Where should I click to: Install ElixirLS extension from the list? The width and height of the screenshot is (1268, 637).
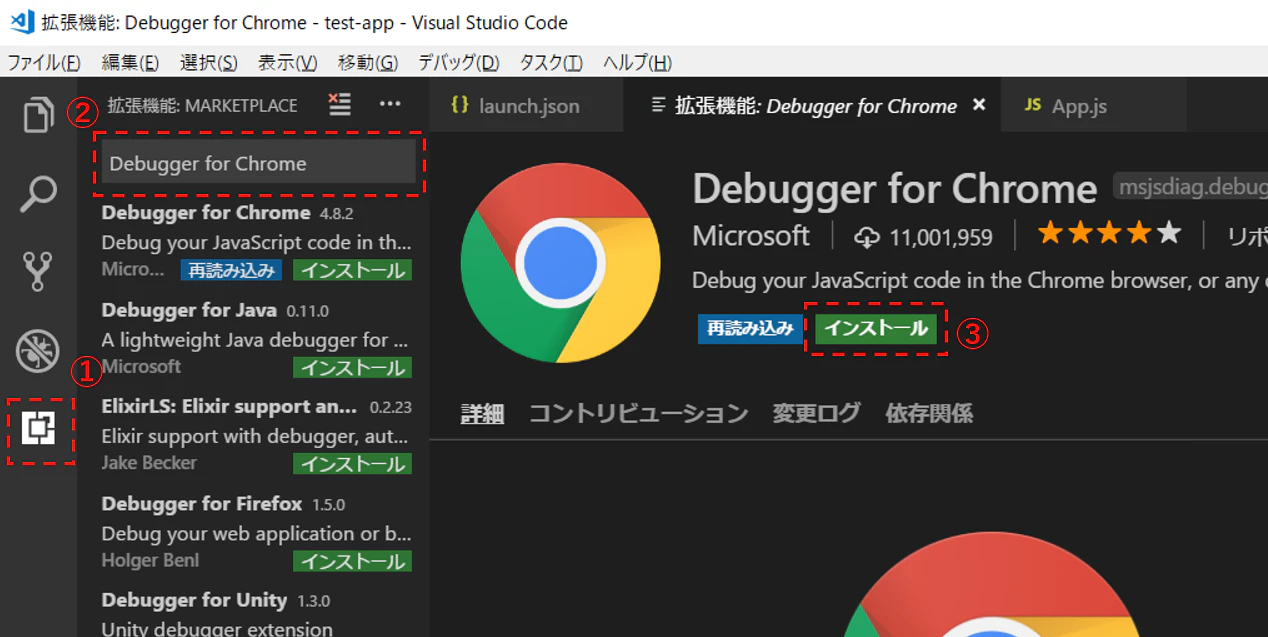coord(353,464)
